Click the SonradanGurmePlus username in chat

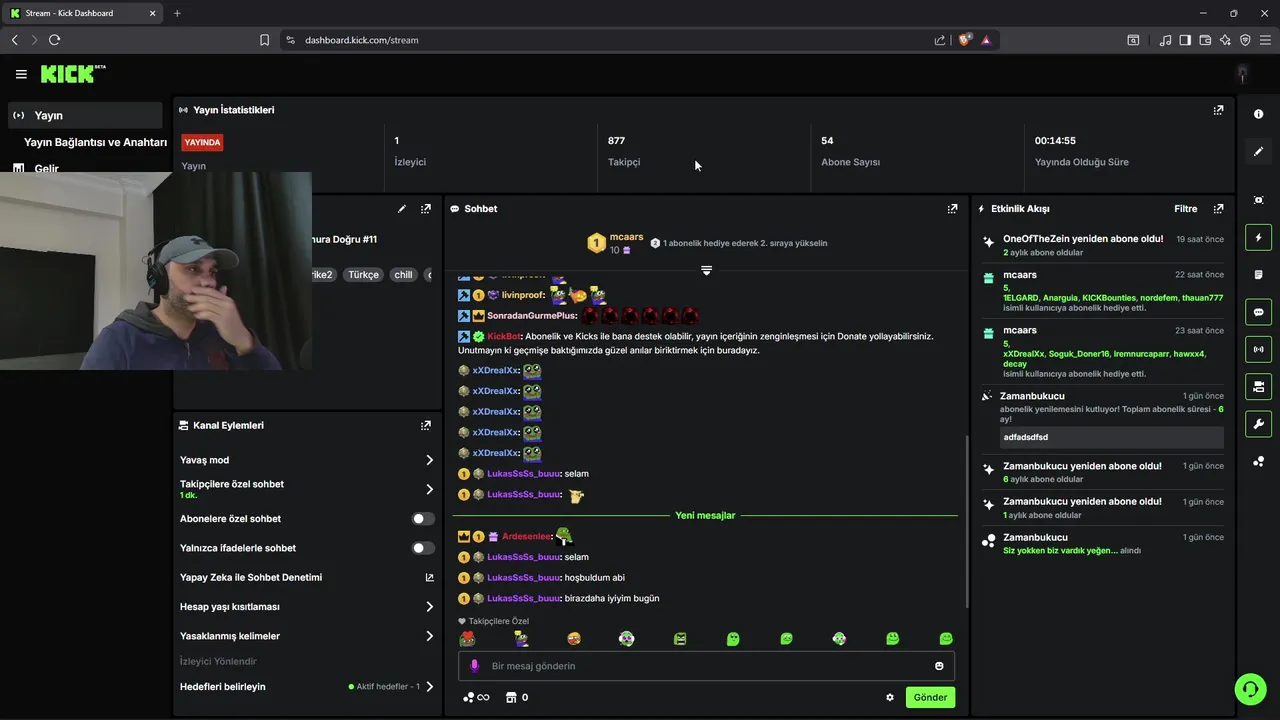point(532,316)
